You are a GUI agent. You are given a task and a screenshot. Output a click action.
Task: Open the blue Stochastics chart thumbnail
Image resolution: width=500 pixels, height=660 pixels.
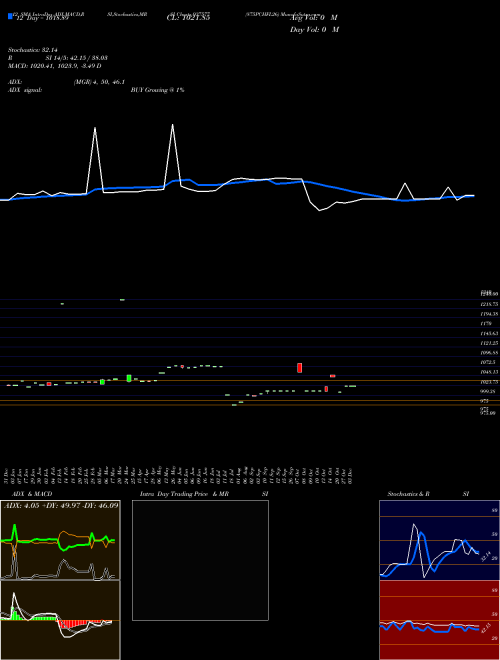[439, 540]
